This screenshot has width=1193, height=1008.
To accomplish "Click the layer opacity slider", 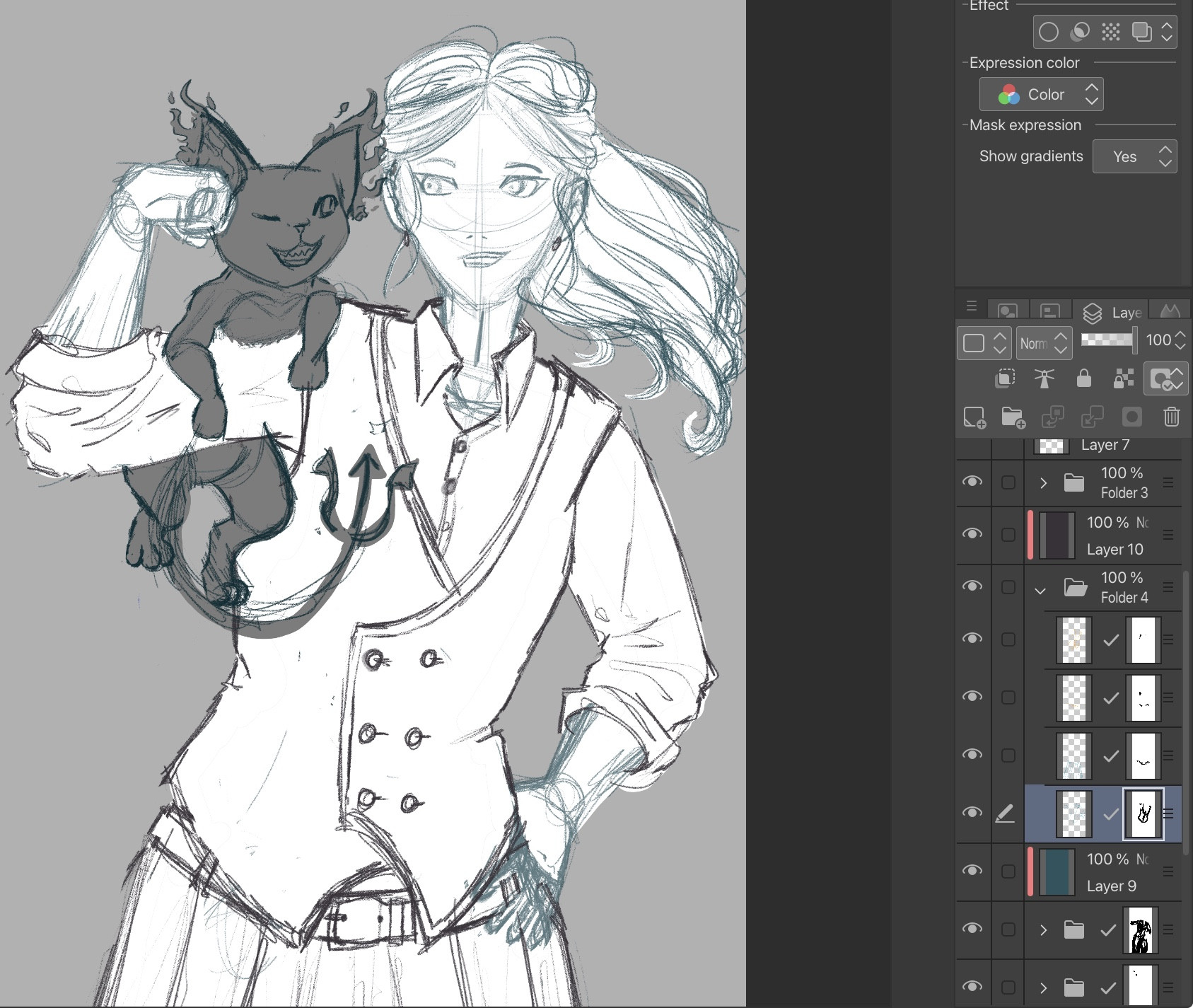I will (x=1108, y=340).
